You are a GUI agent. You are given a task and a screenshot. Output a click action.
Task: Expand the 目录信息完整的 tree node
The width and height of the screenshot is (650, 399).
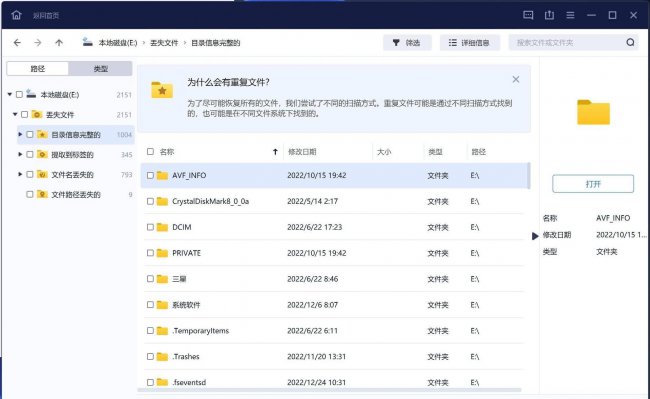(20, 134)
